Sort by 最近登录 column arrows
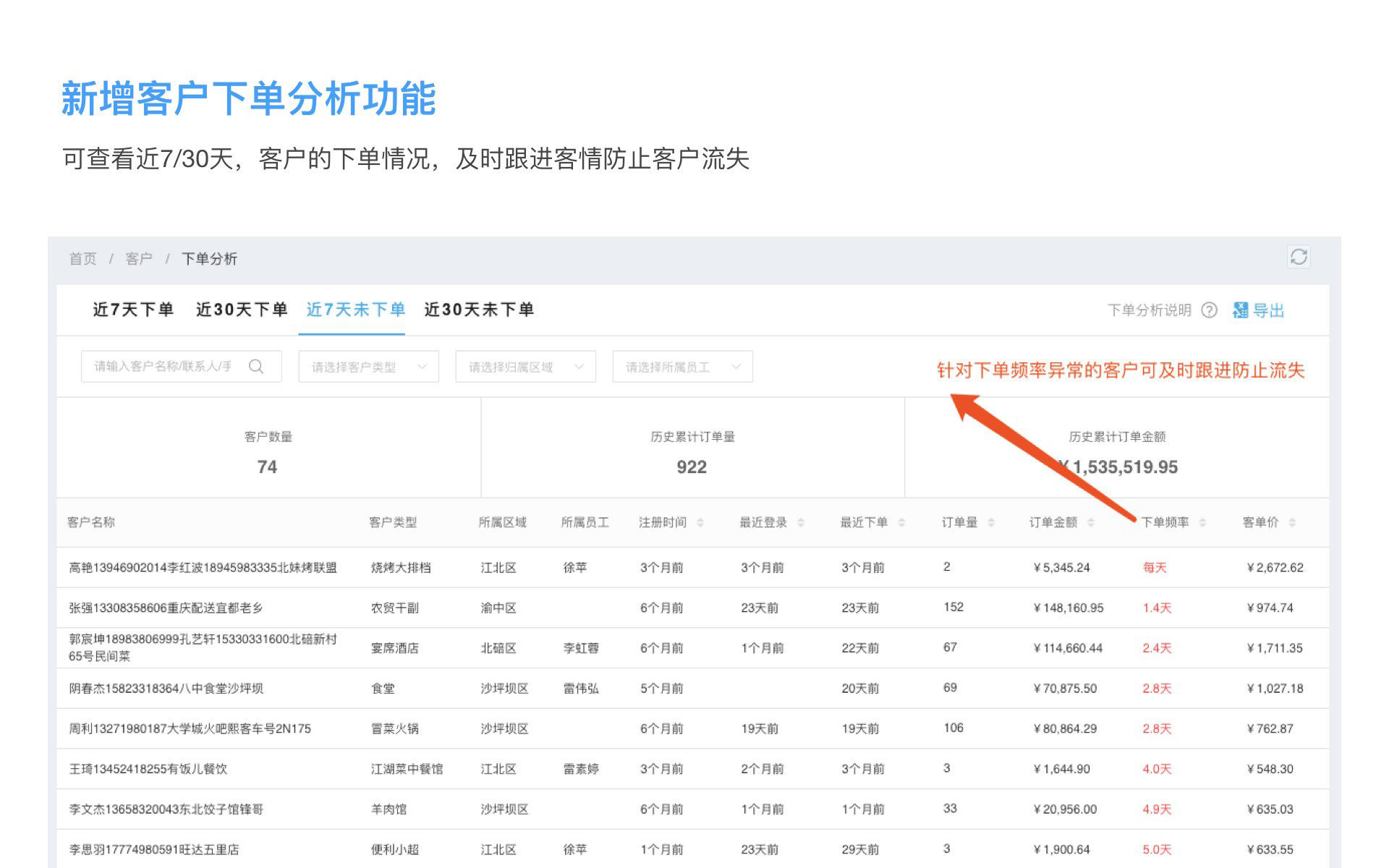The image size is (1389, 868). 801,522
